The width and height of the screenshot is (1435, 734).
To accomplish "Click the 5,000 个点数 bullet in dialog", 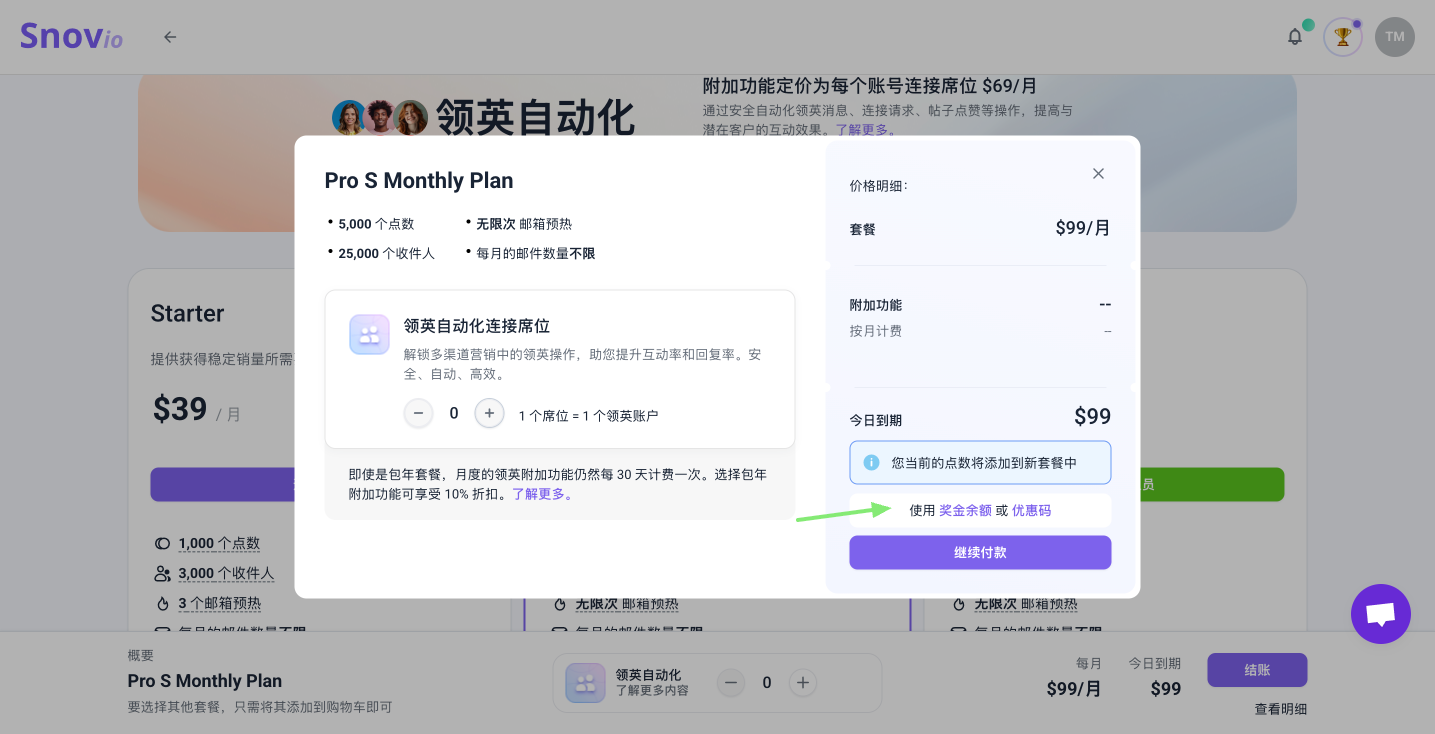I will [x=376, y=224].
